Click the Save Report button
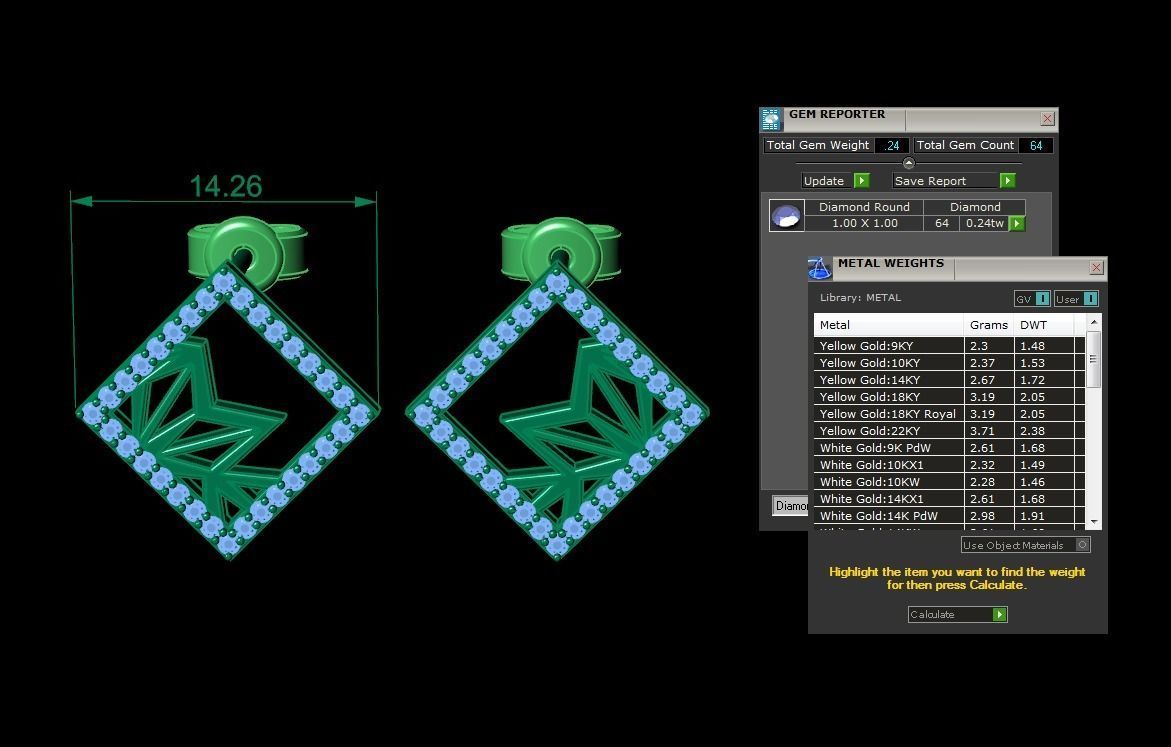1171x747 pixels. pos(954,181)
